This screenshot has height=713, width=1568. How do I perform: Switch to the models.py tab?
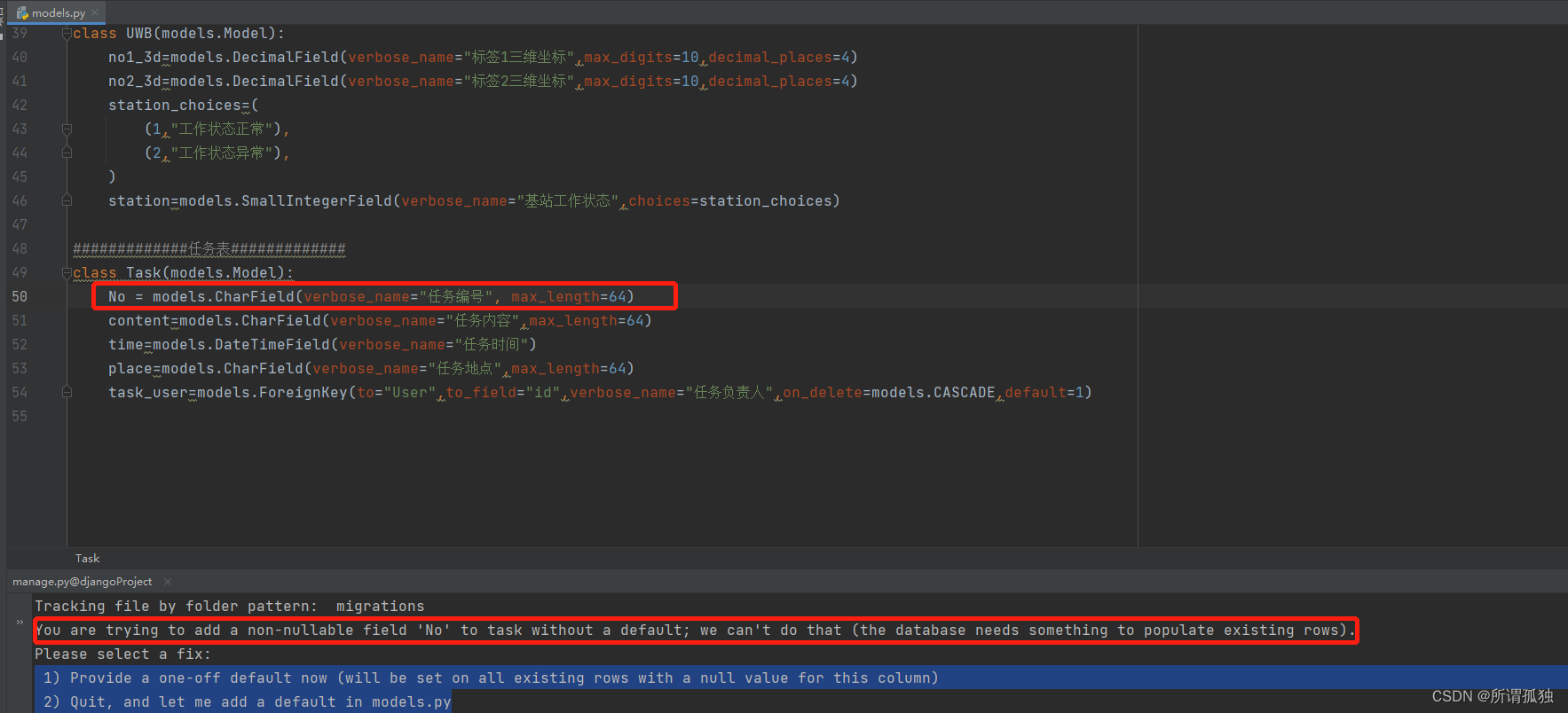[59, 12]
